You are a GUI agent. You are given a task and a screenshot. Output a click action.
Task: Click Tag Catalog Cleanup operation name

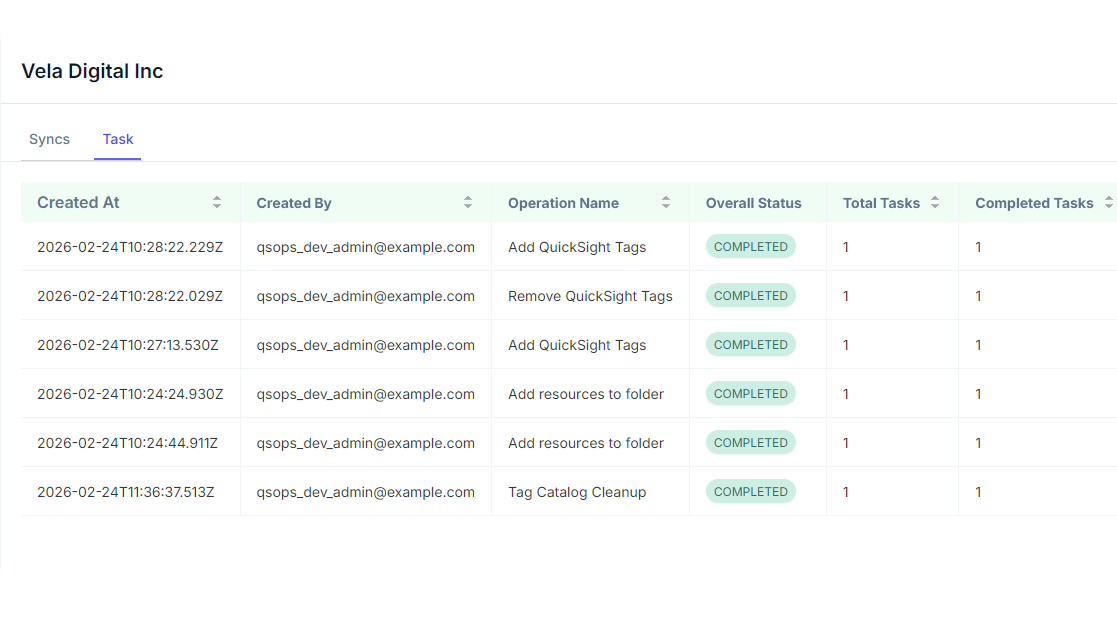click(577, 492)
